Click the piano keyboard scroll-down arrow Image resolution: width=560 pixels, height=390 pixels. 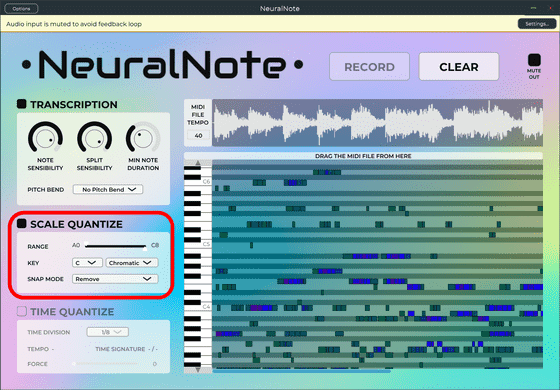[198, 370]
